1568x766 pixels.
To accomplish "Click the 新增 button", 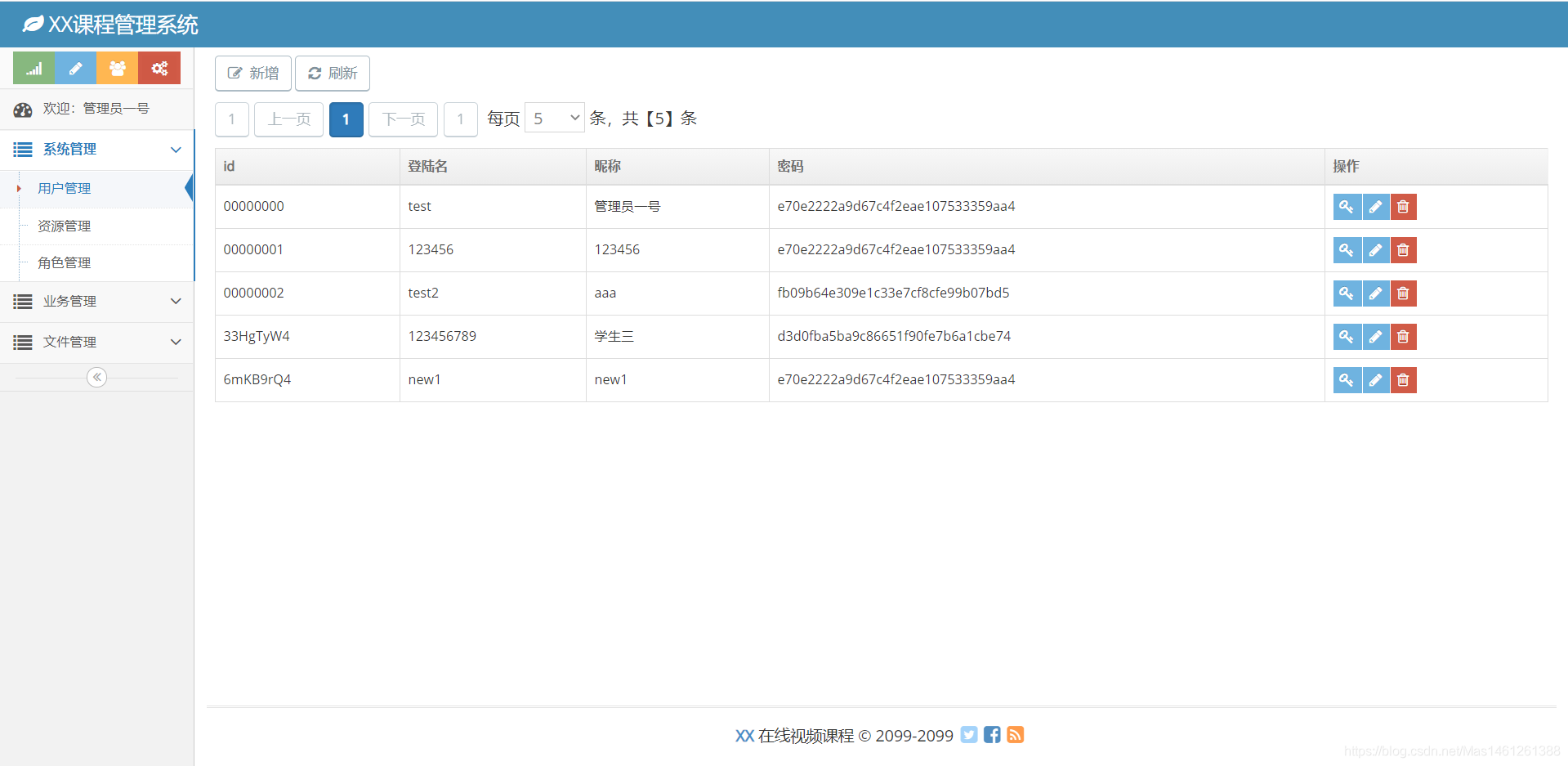I will click(x=253, y=74).
